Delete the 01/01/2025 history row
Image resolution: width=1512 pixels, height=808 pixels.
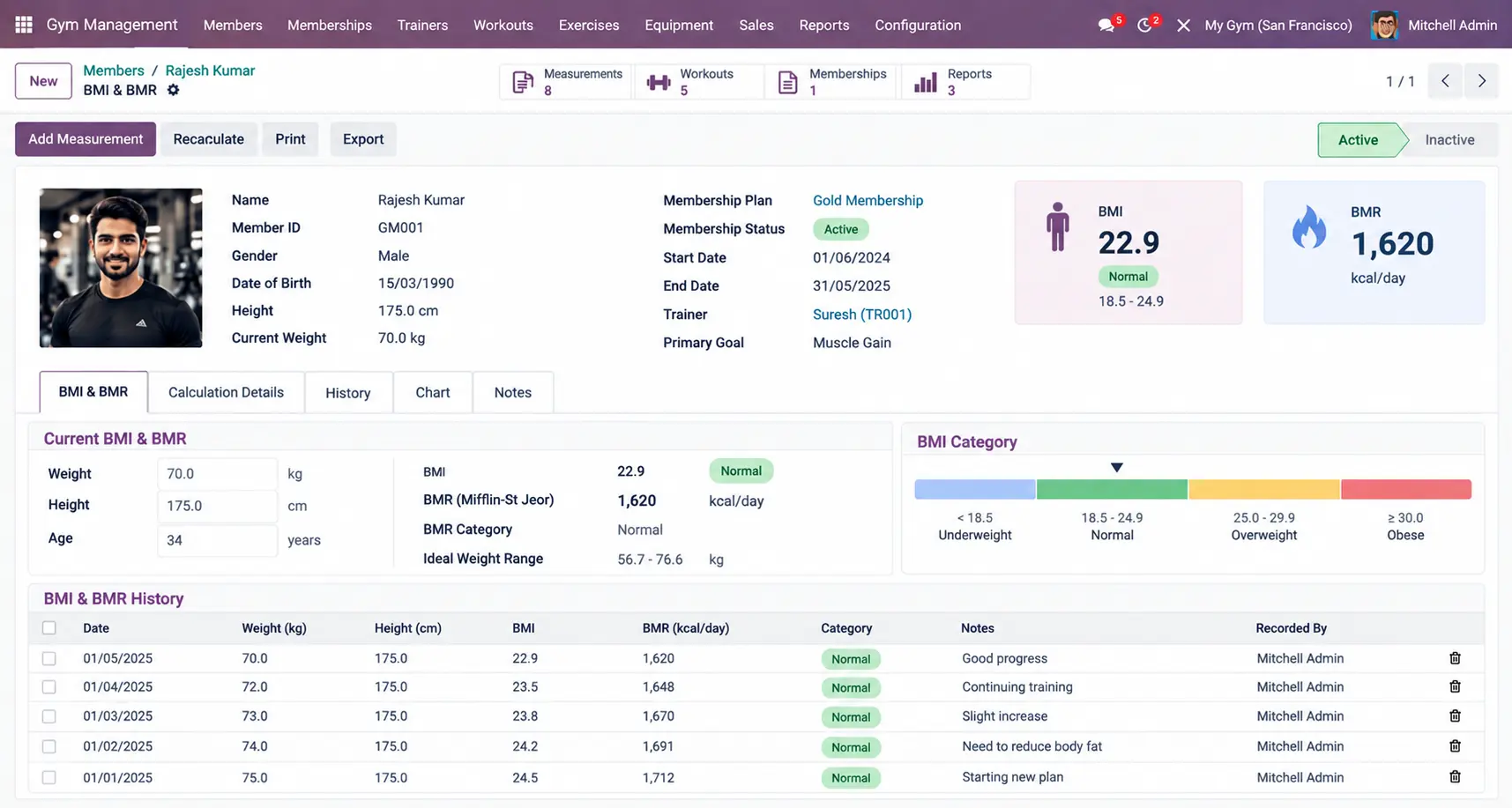click(x=1455, y=777)
